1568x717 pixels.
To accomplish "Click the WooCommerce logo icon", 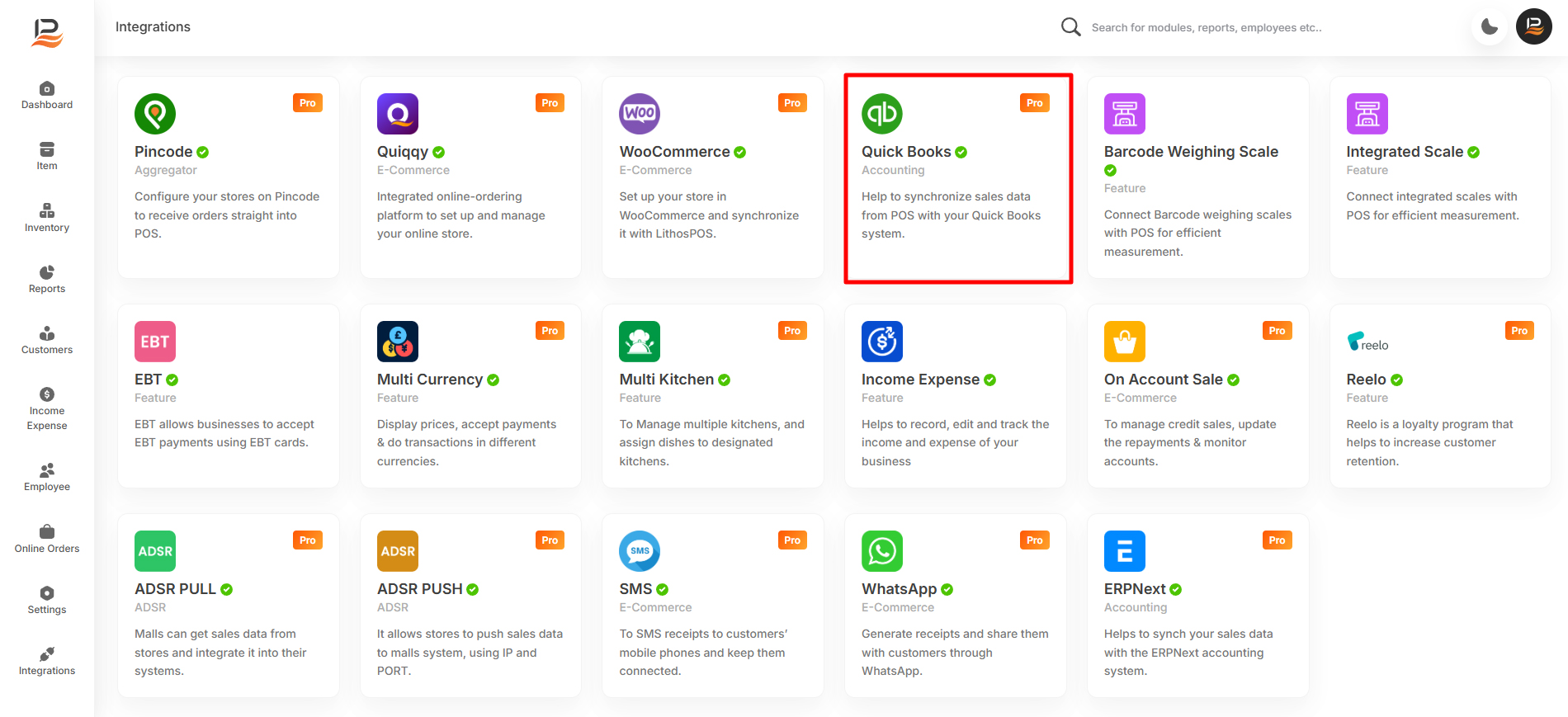I will pyautogui.click(x=640, y=114).
